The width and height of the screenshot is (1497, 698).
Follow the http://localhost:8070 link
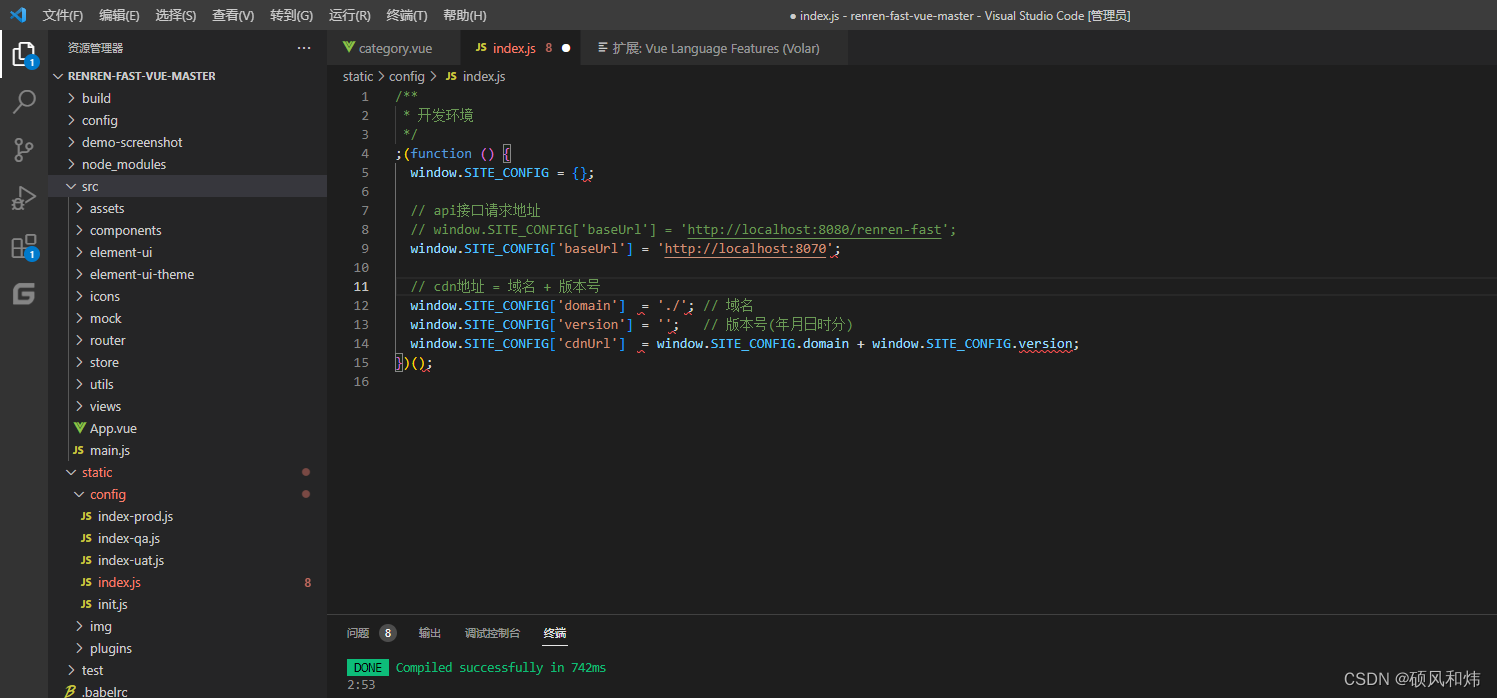click(745, 249)
